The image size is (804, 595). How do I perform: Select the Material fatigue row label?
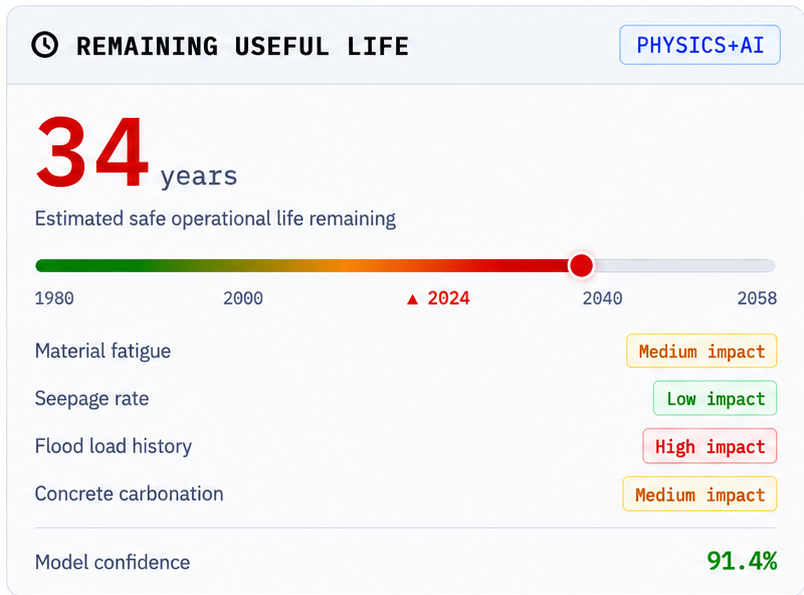click(103, 351)
